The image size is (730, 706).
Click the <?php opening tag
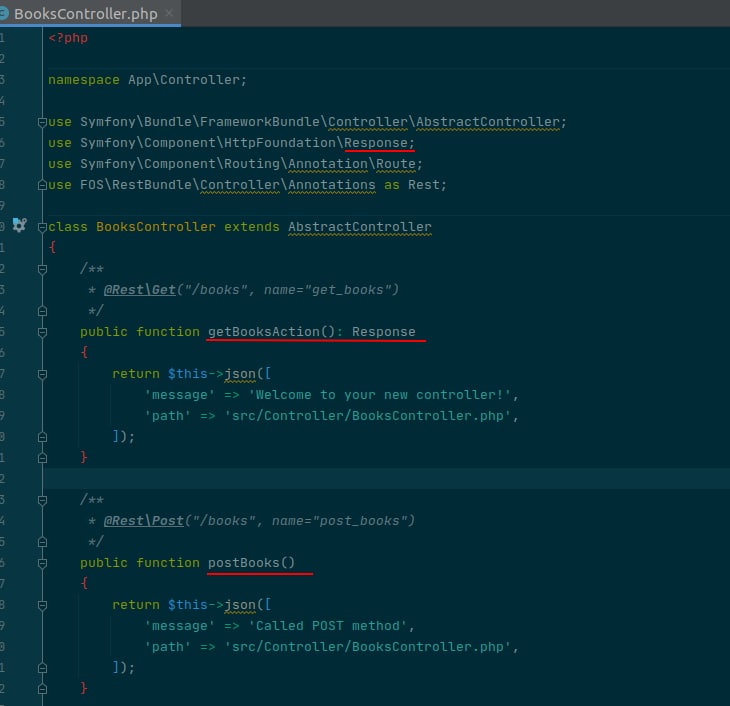click(68, 38)
